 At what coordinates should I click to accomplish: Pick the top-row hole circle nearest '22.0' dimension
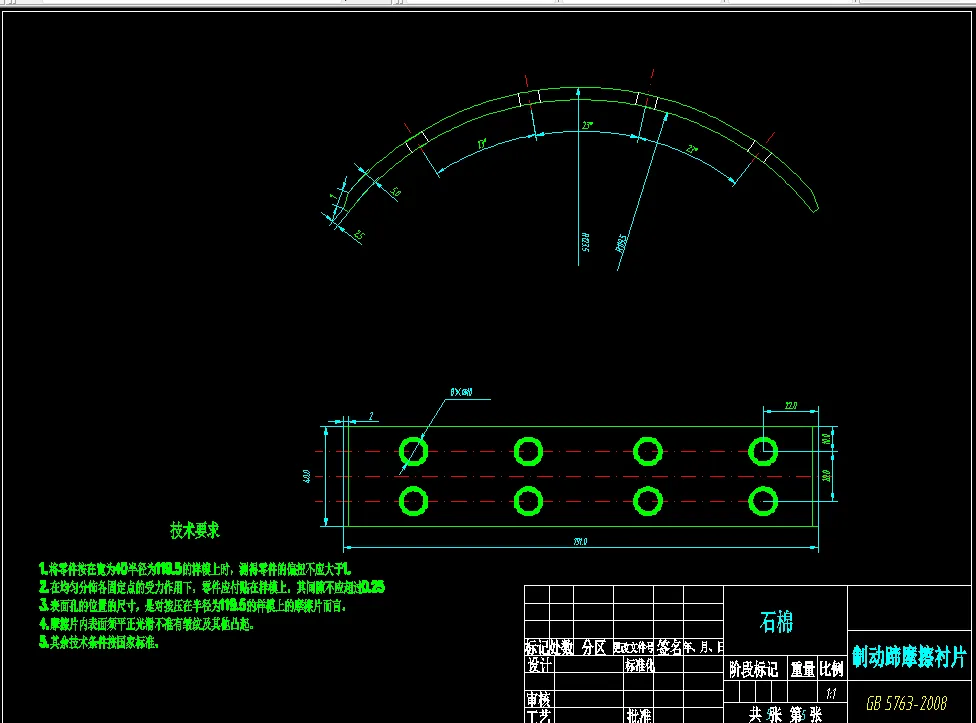point(762,452)
